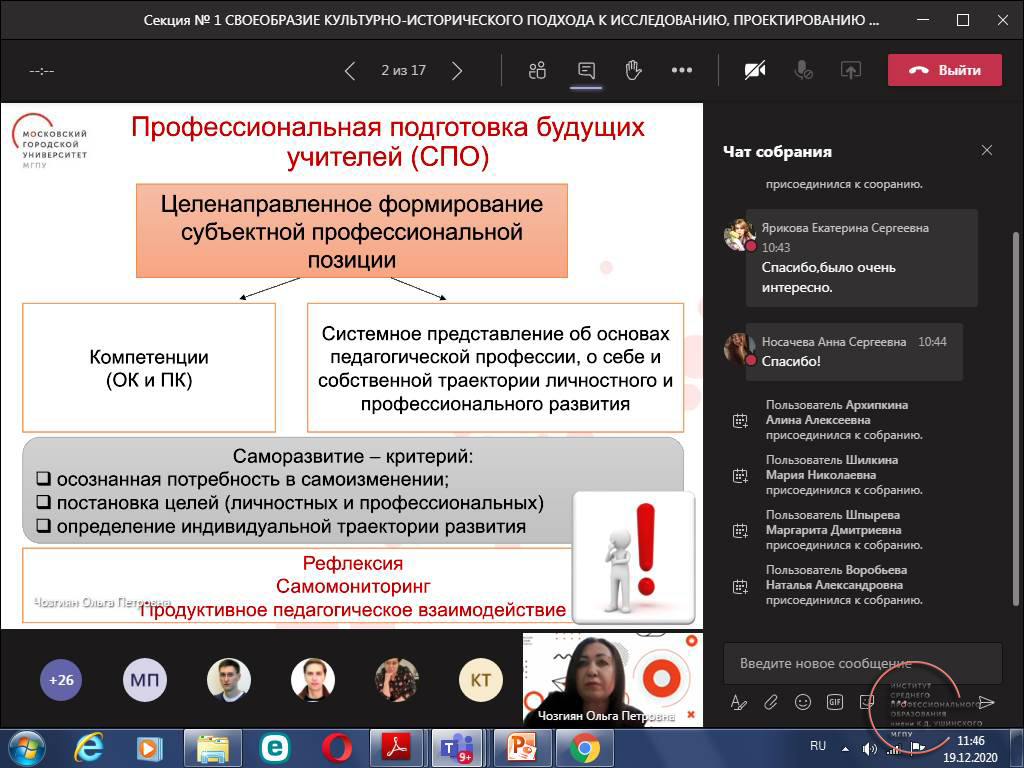The width and height of the screenshot is (1024, 768).
Task: Open the message formatting options icon
Action: pos(739,702)
